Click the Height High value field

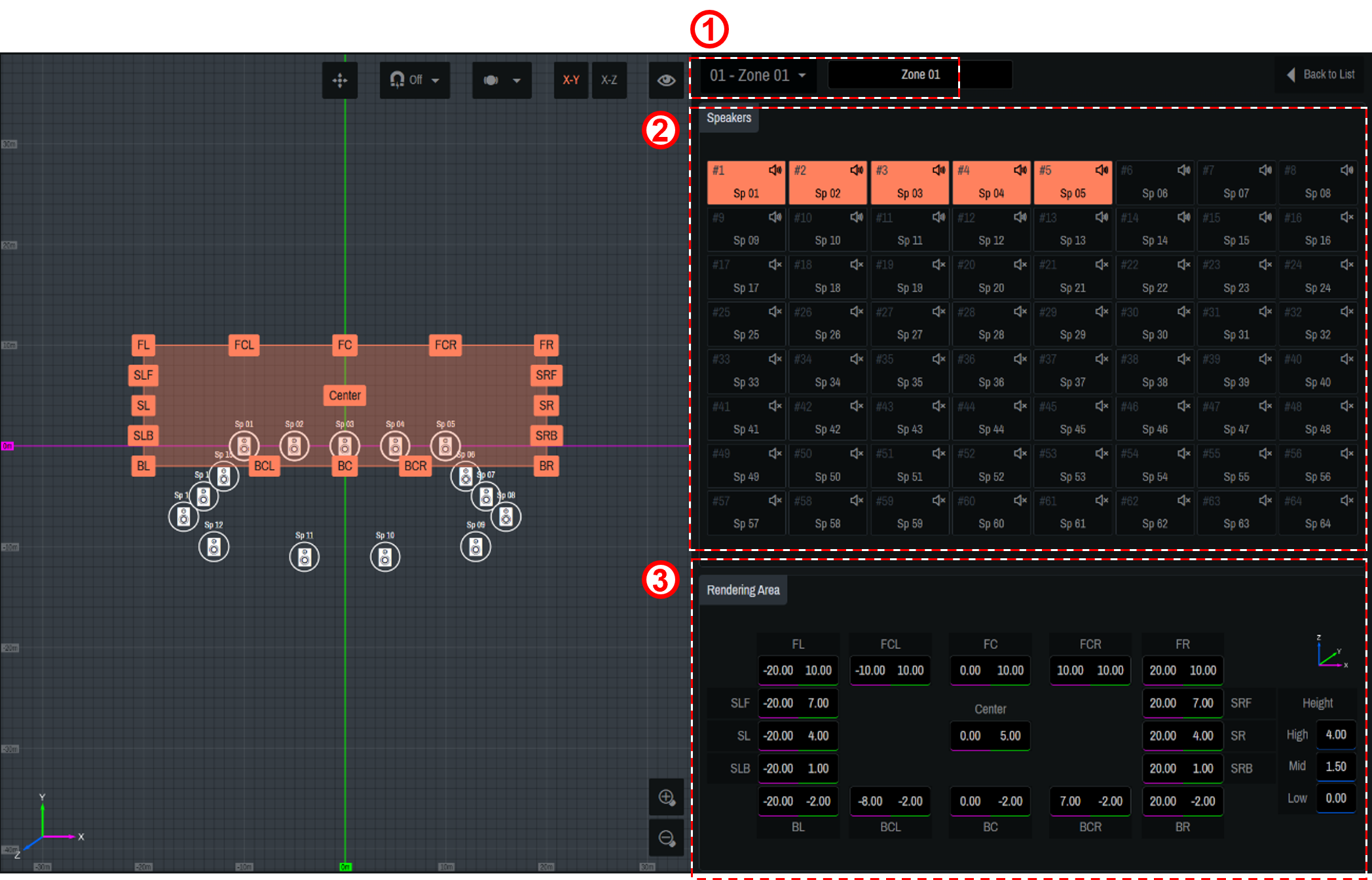(1335, 735)
